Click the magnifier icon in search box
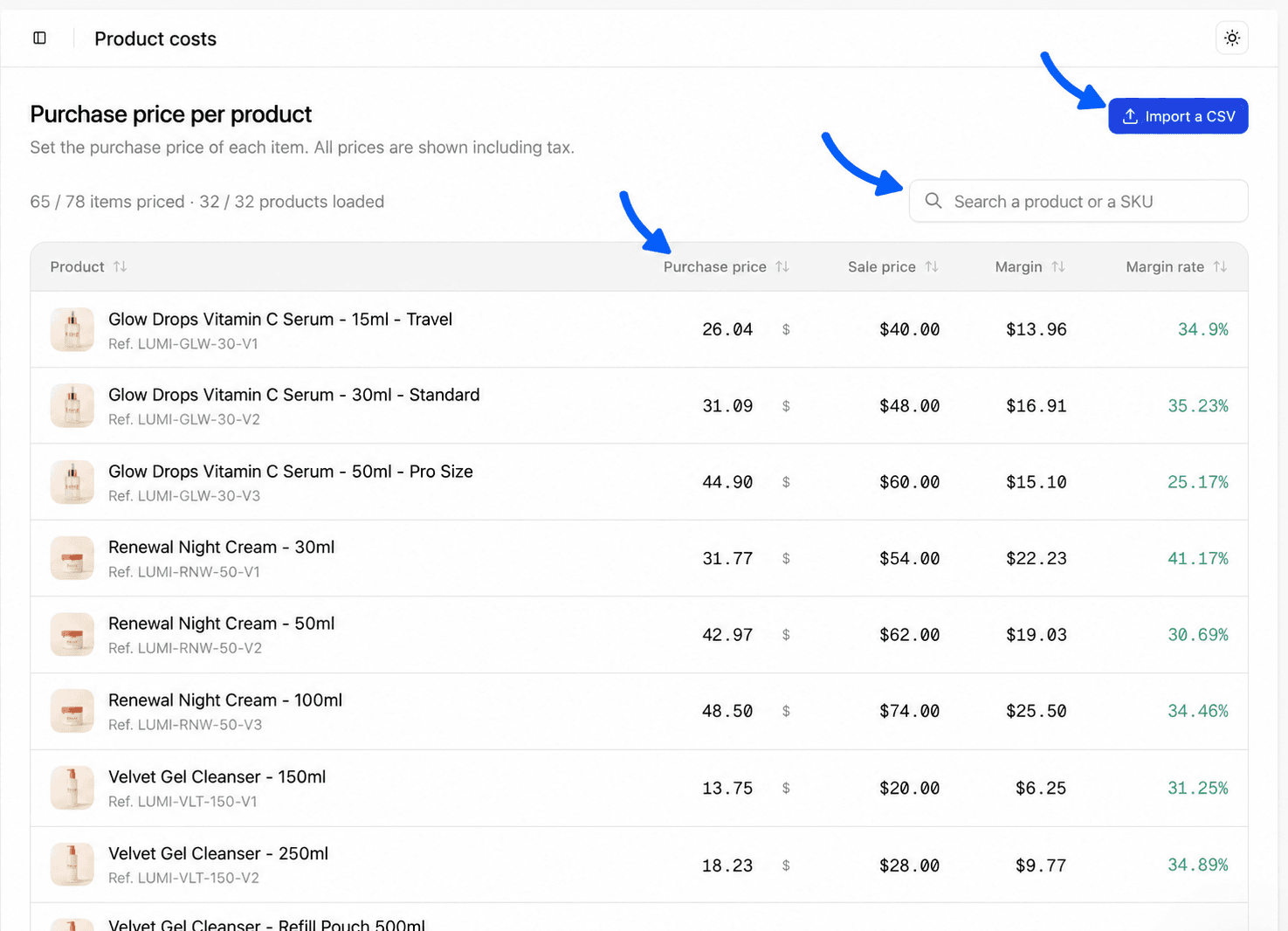1288x931 pixels. pyautogui.click(x=933, y=201)
